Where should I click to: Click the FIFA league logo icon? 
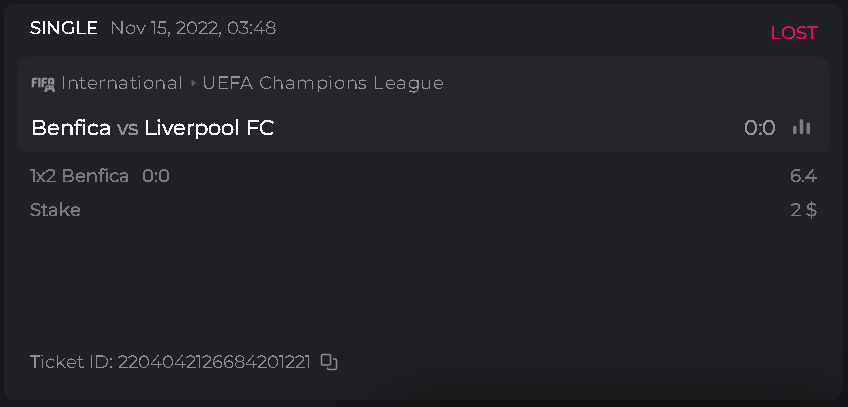(x=42, y=84)
